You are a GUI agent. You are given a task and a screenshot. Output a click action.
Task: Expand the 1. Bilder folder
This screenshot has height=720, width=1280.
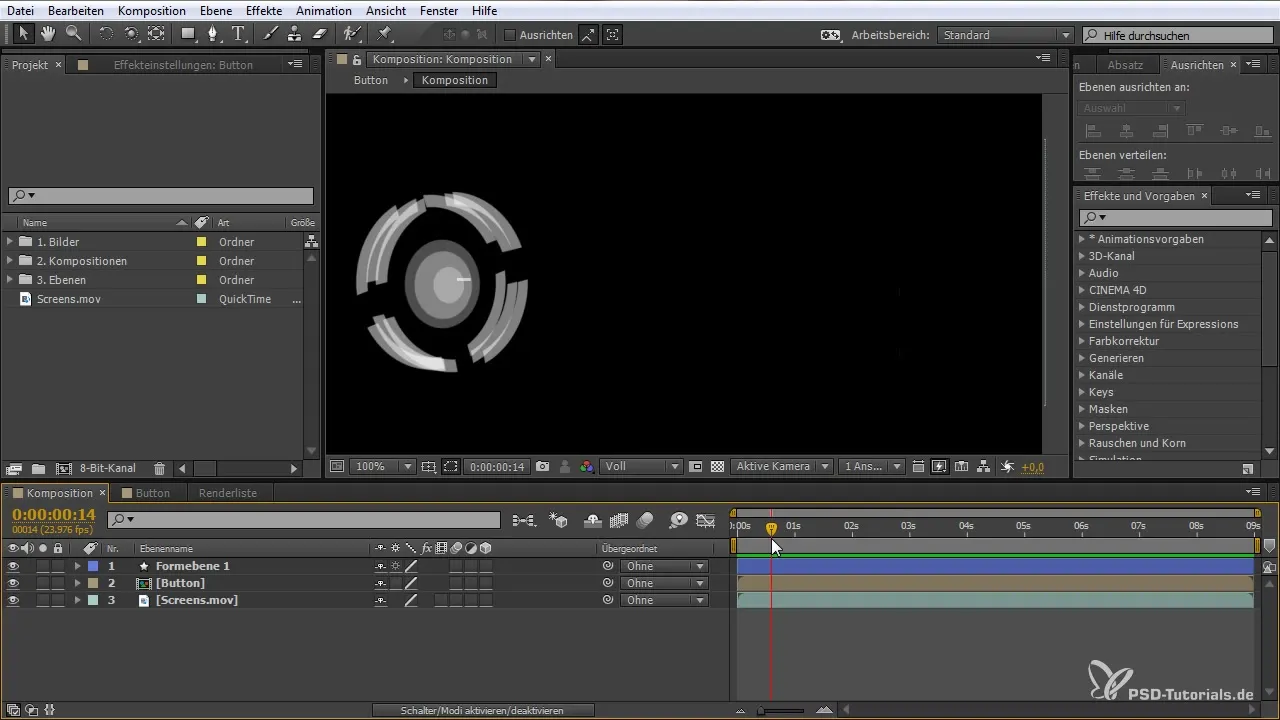pyautogui.click(x=10, y=242)
